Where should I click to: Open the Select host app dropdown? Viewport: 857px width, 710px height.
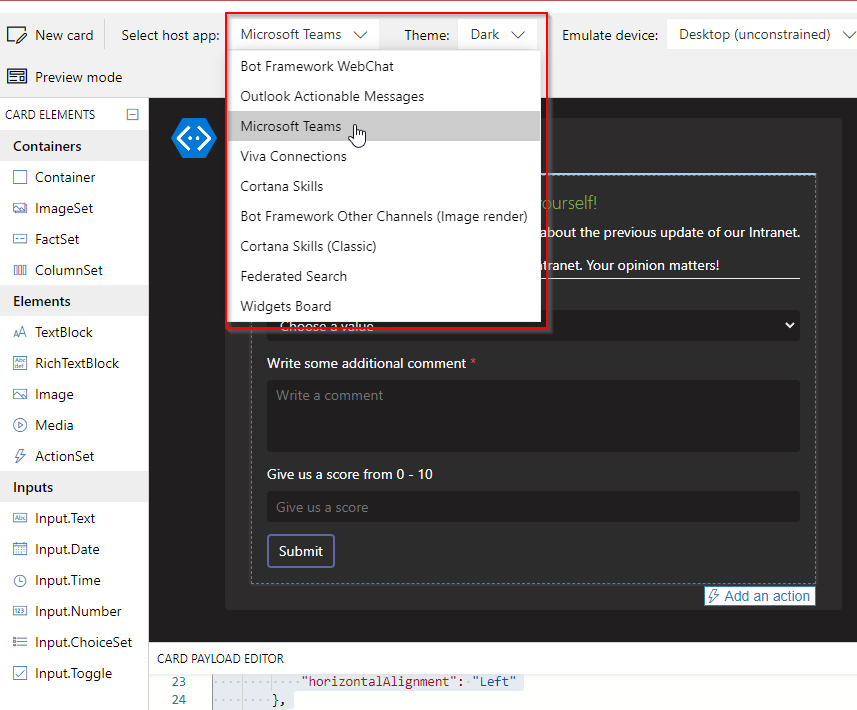303,34
